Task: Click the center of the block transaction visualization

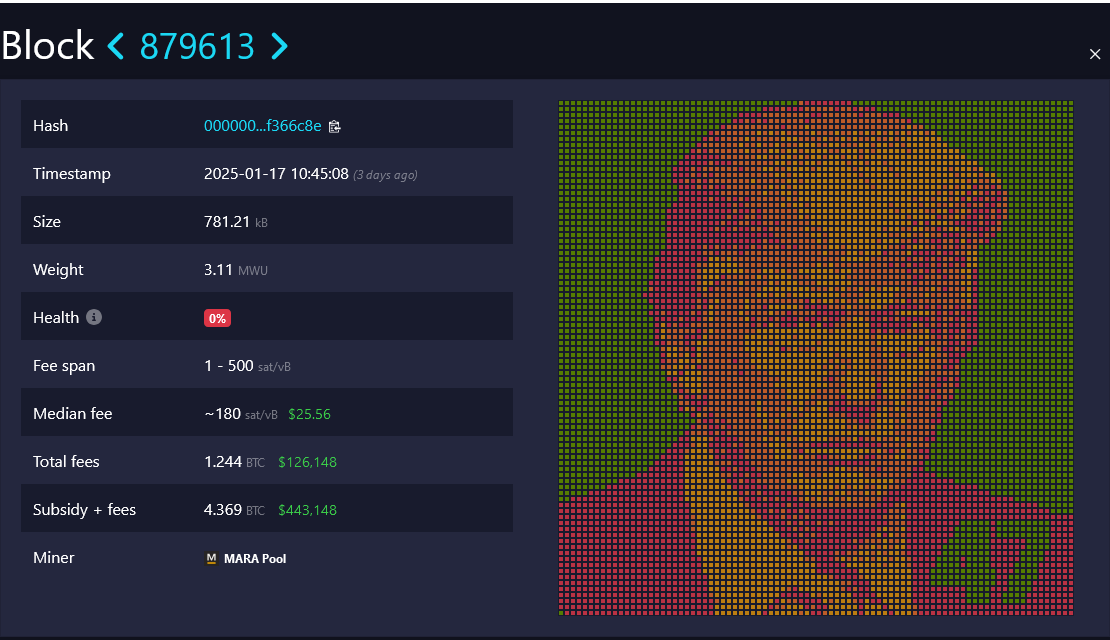Action: (815, 357)
